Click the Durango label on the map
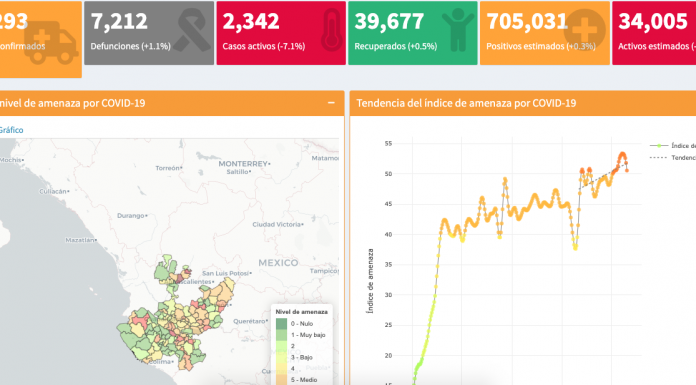The height and width of the screenshot is (385, 696). [131, 215]
